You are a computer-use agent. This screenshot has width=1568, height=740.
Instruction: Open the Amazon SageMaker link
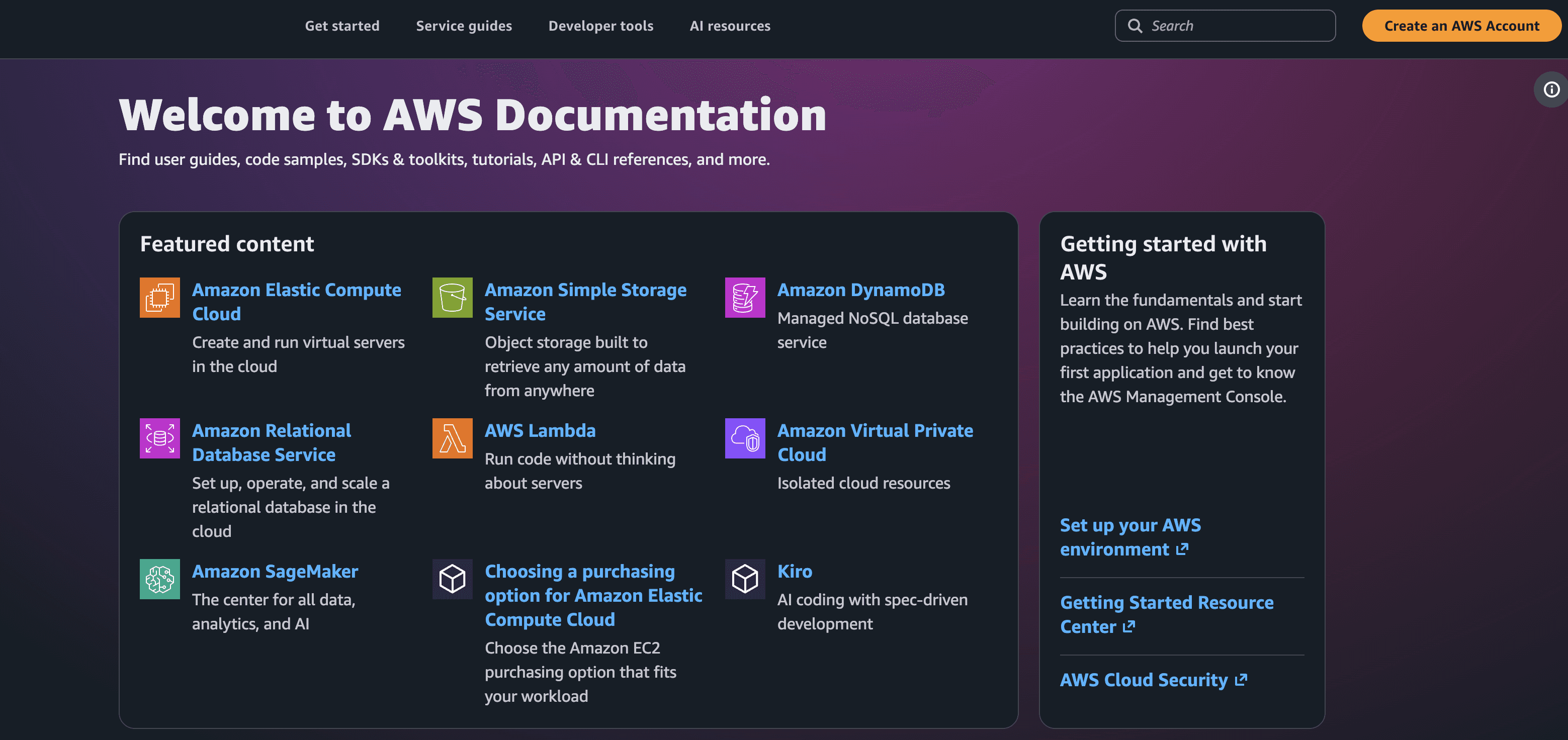(275, 572)
